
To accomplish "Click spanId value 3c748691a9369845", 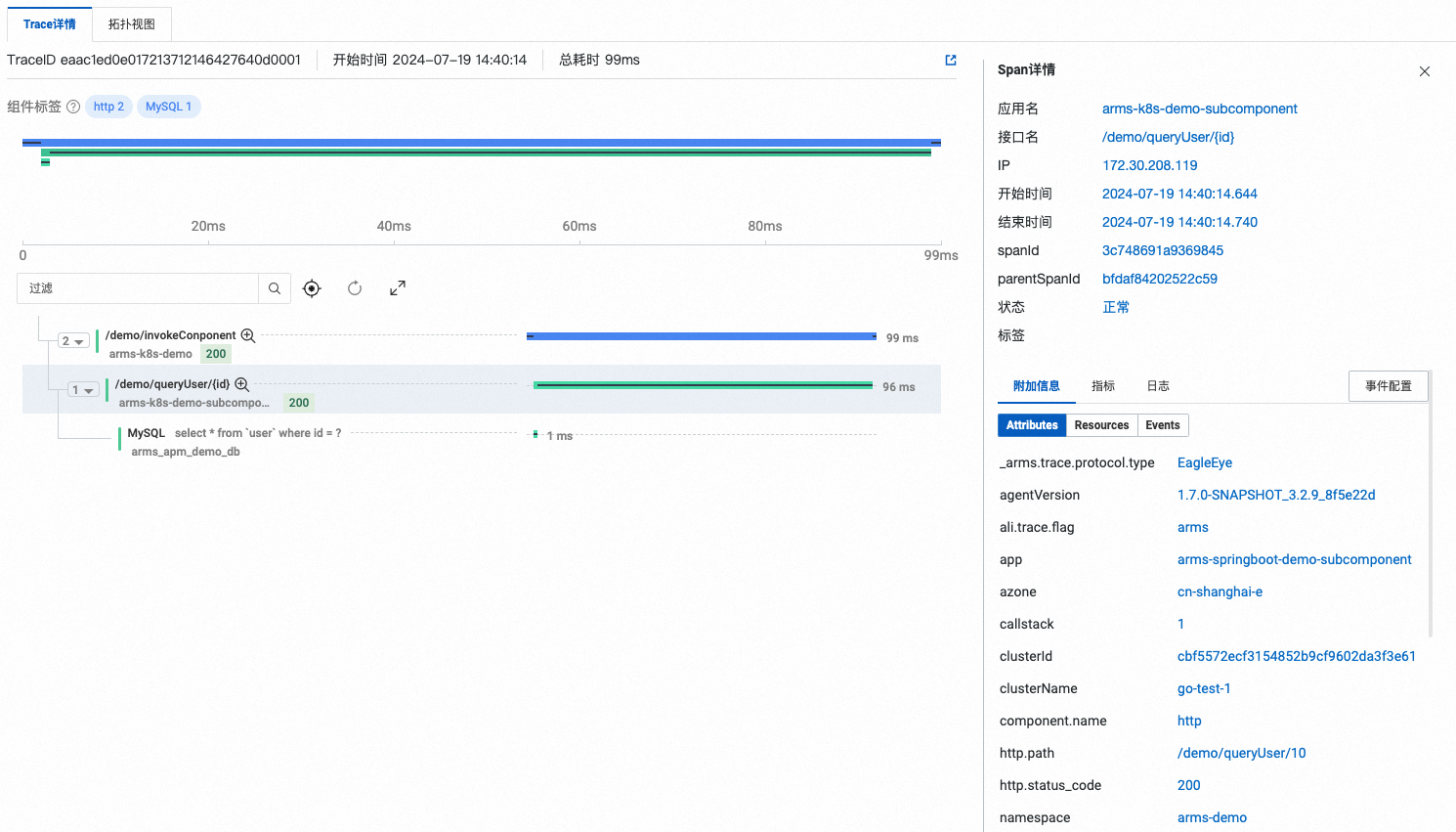I will (1162, 250).
